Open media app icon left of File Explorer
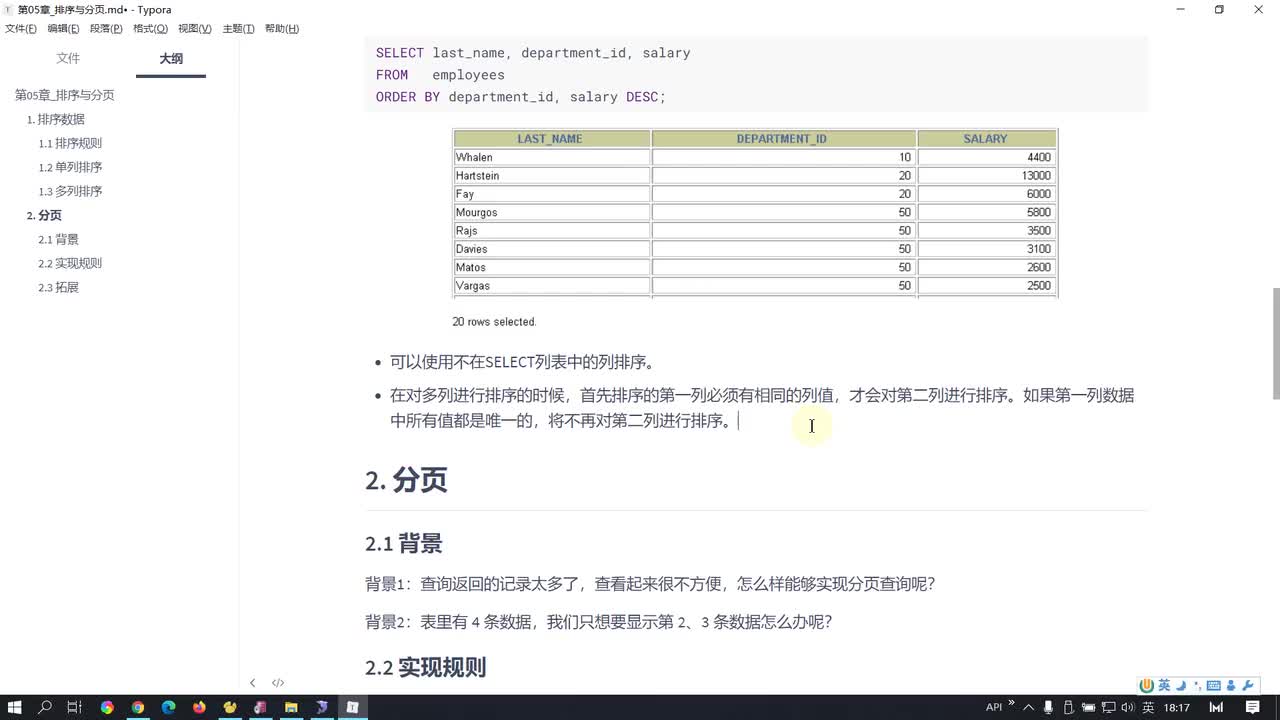The image size is (1280, 720). 260,707
